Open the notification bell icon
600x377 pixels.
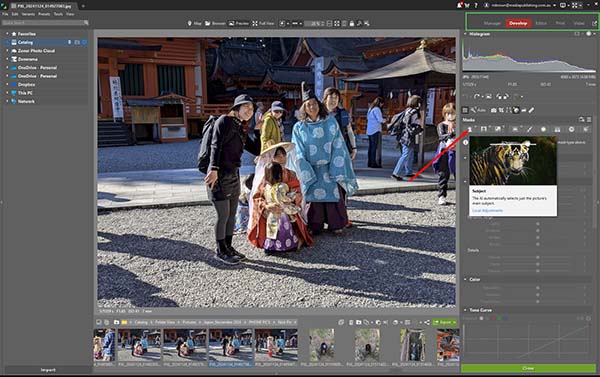[x=459, y=5]
